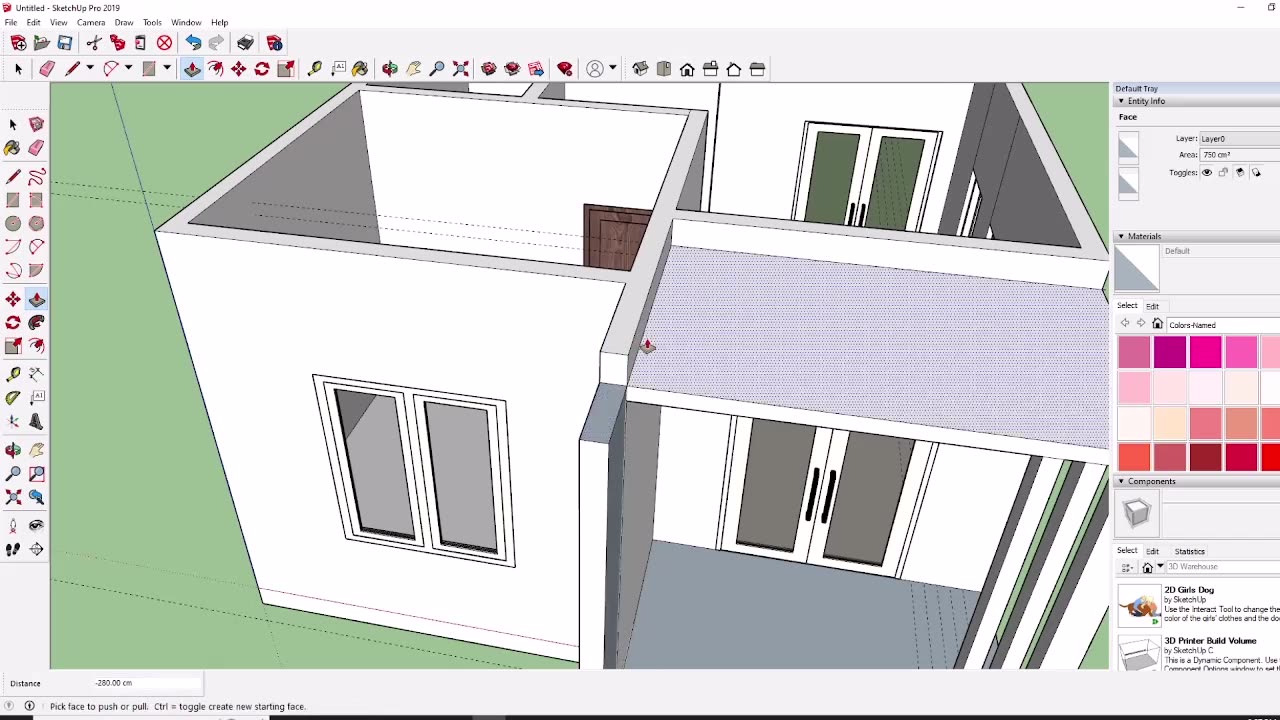This screenshot has height=720, width=1280.
Task: Click the Materials back arrow button
Action: [1125, 324]
